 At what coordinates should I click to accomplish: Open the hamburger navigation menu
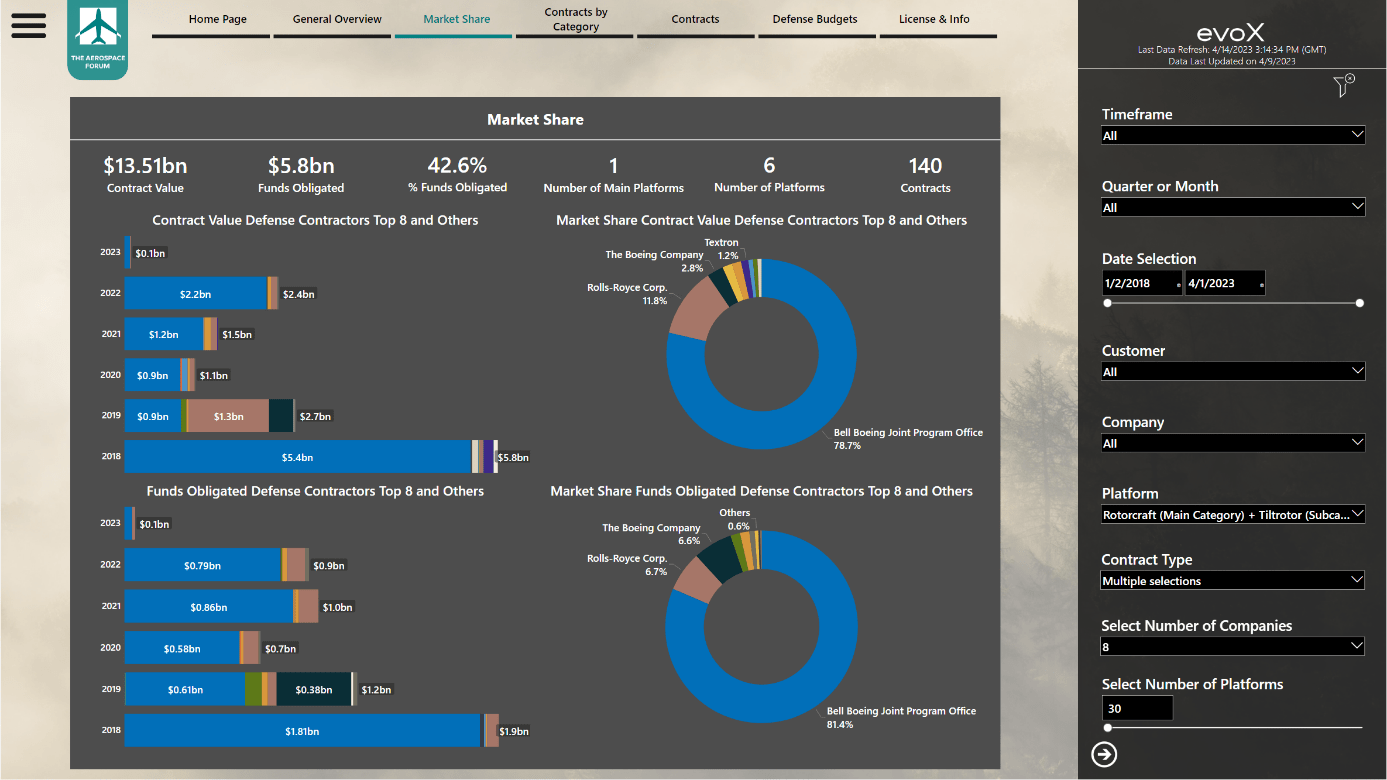pos(29,25)
